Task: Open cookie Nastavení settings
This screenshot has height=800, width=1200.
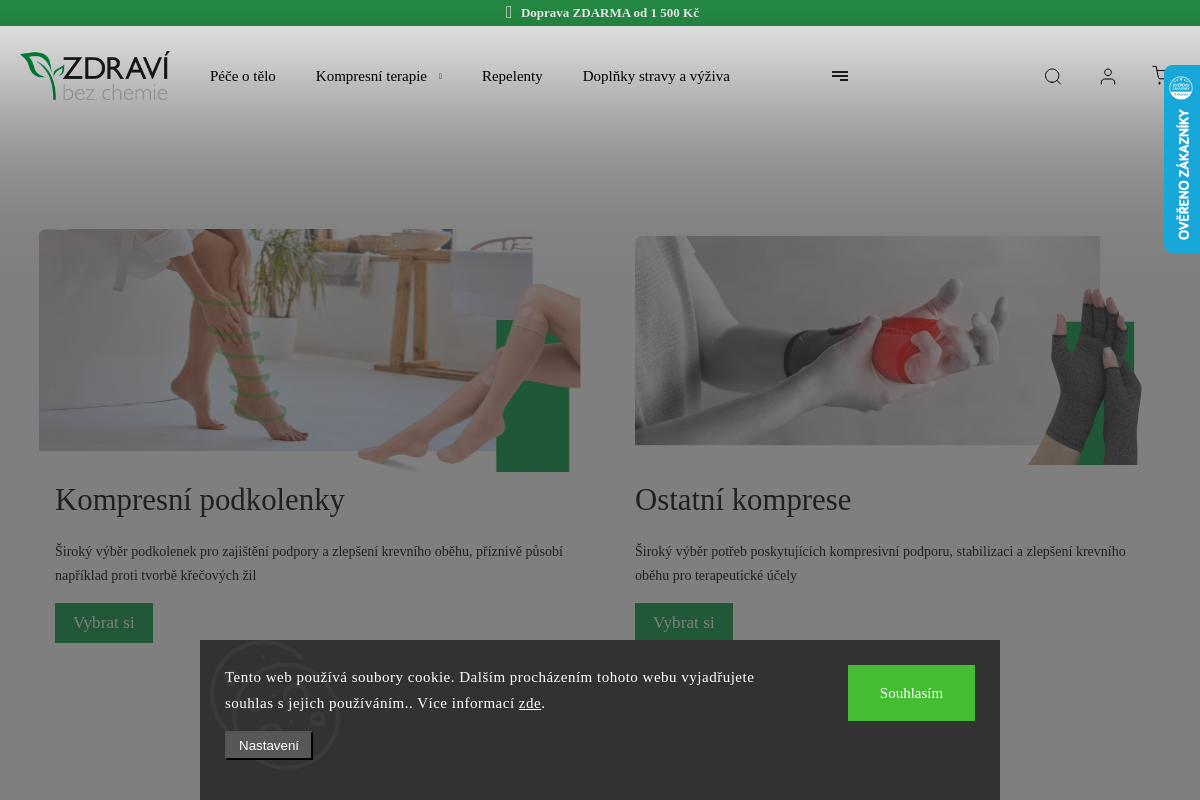Action: 268,745
